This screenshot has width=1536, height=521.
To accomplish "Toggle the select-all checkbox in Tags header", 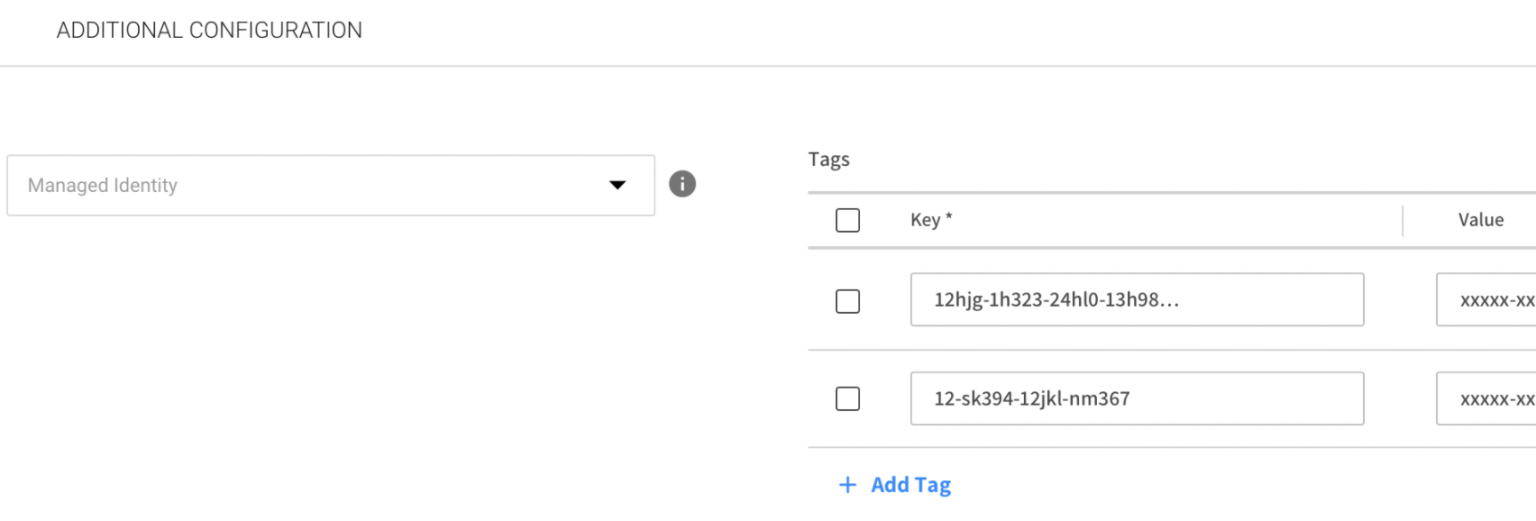I will (x=847, y=220).
